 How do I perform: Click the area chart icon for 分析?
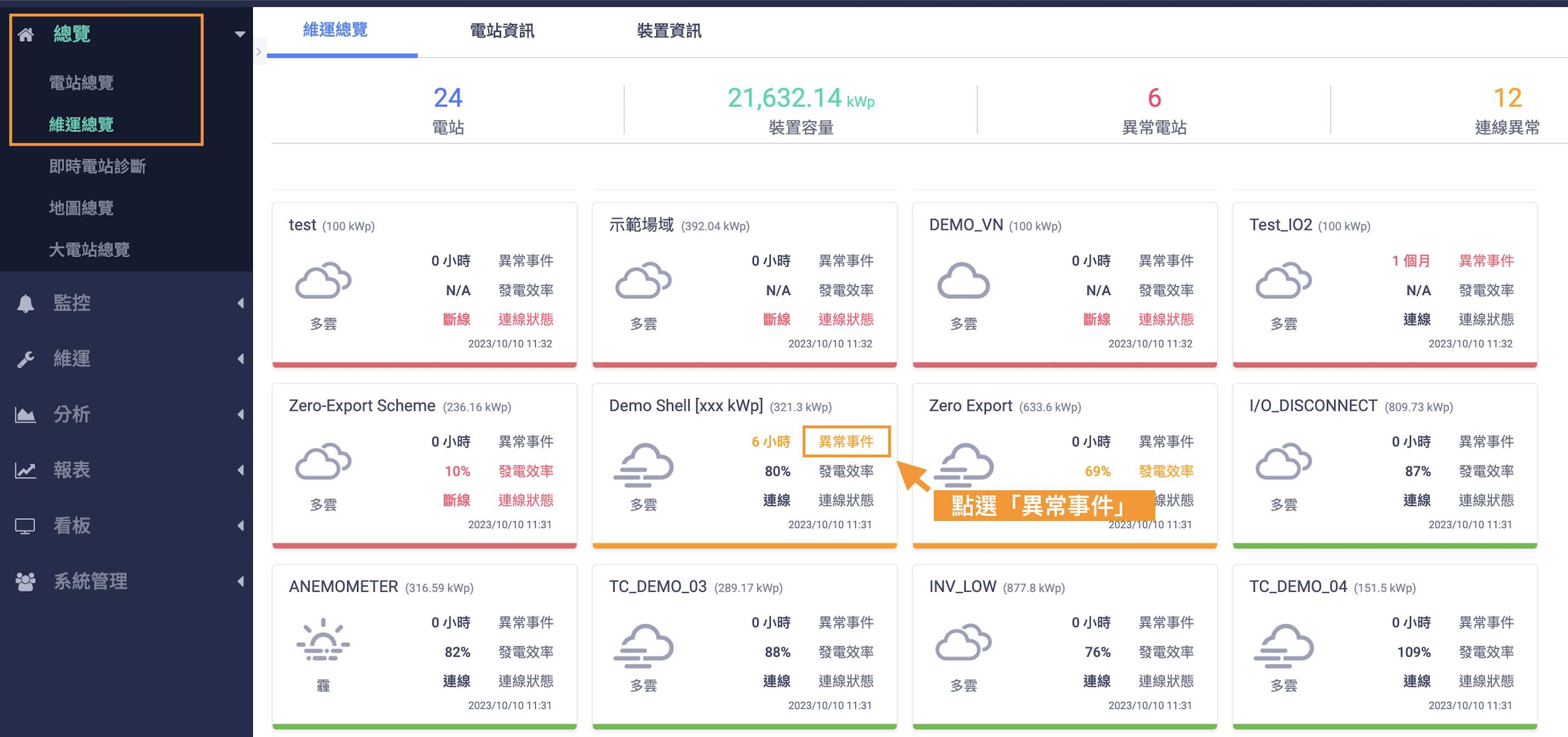pos(26,415)
